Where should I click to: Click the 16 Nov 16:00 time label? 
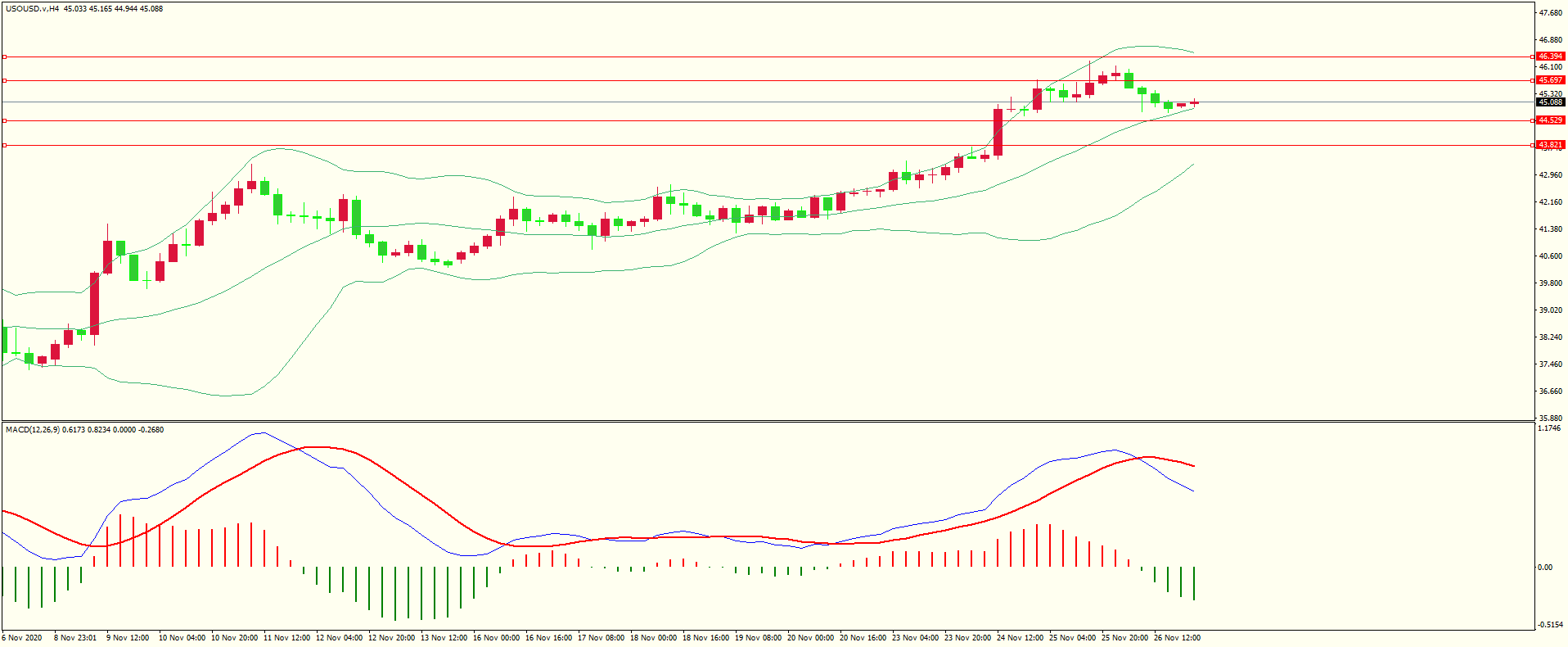pyautogui.click(x=548, y=638)
